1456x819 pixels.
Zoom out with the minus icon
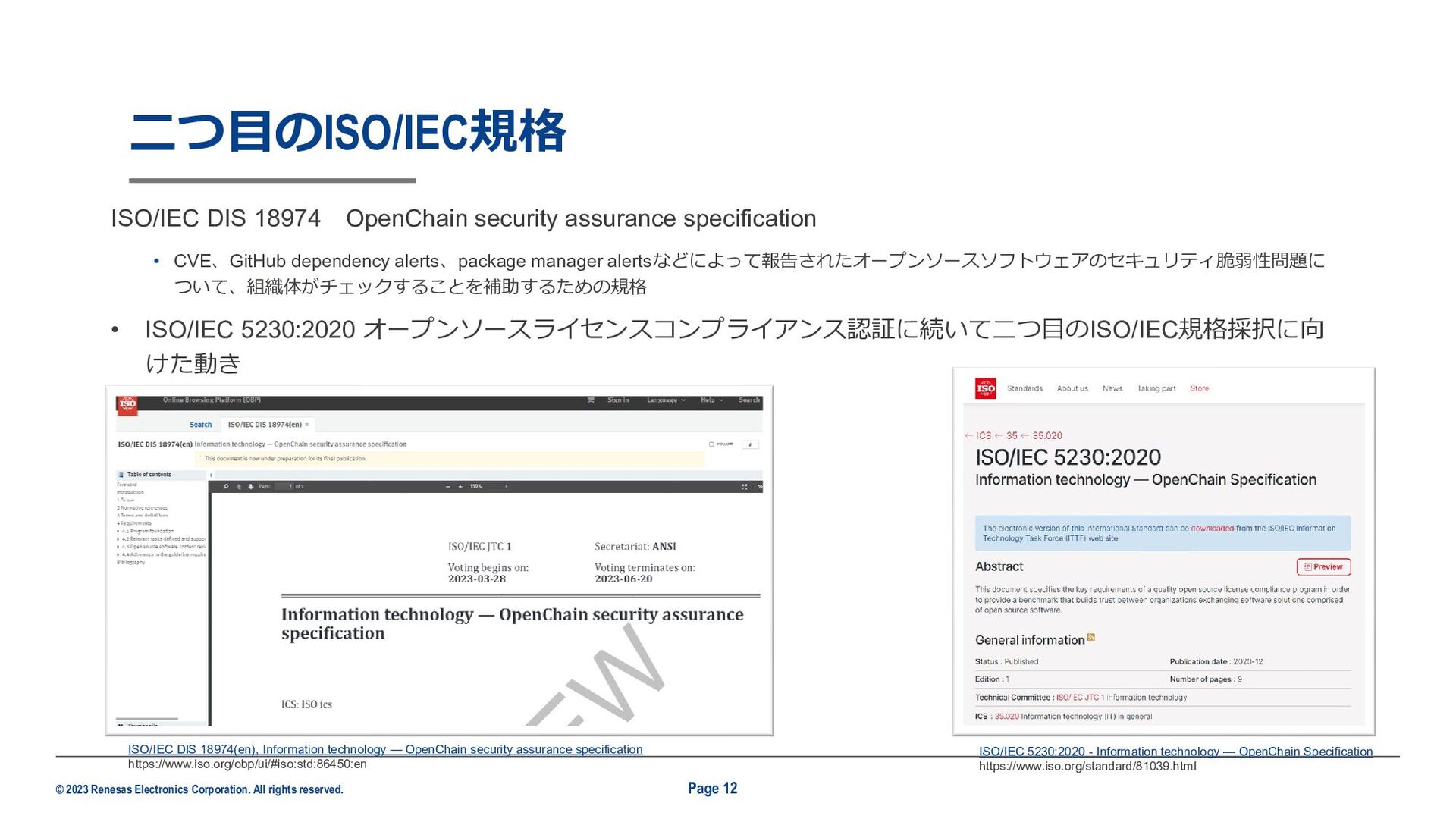pyautogui.click(x=448, y=487)
